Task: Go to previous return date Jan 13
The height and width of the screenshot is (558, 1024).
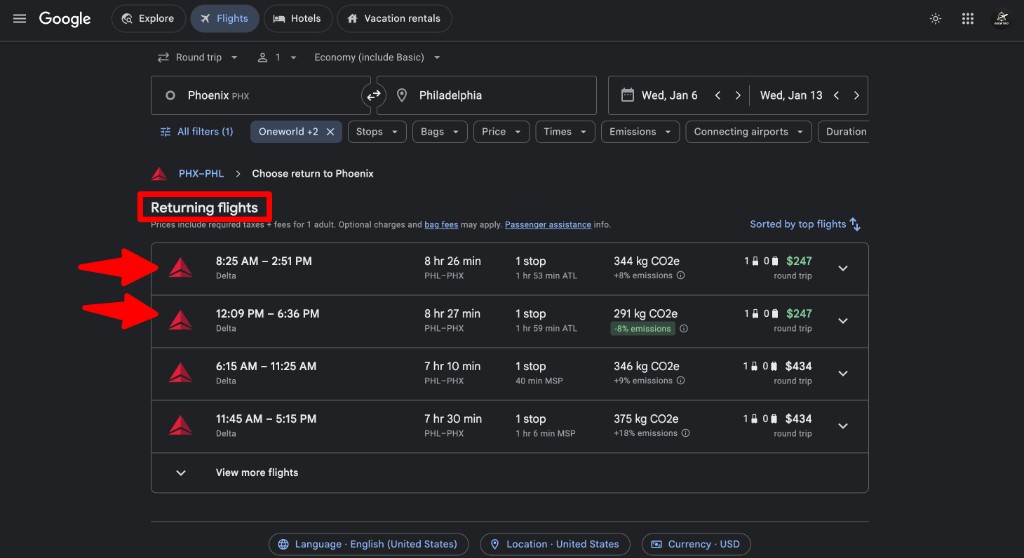Action: pos(836,95)
